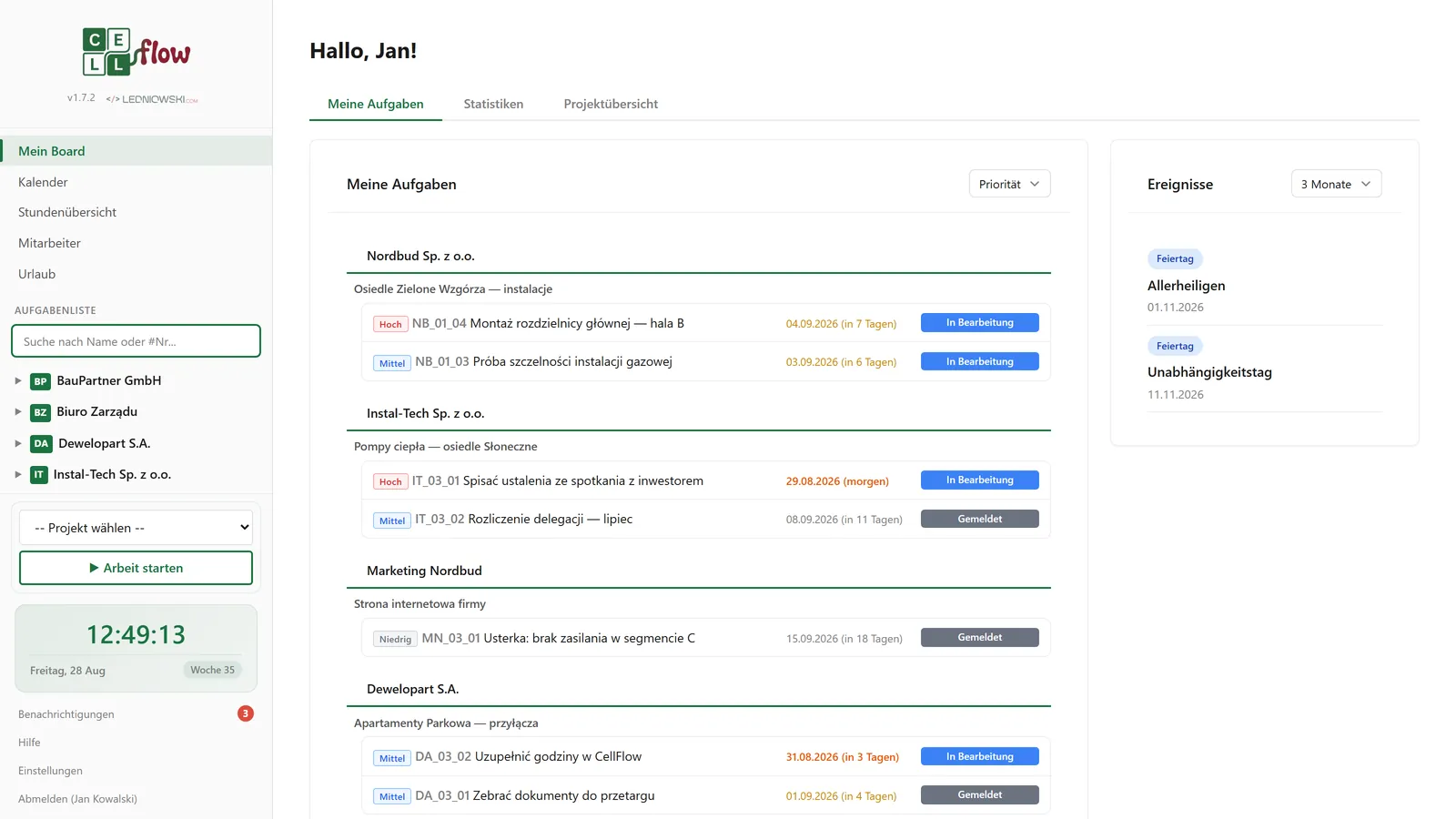Select Mein Board in the sidebar
The height and width of the screenshot is (819, 1456).
point(136,151)
